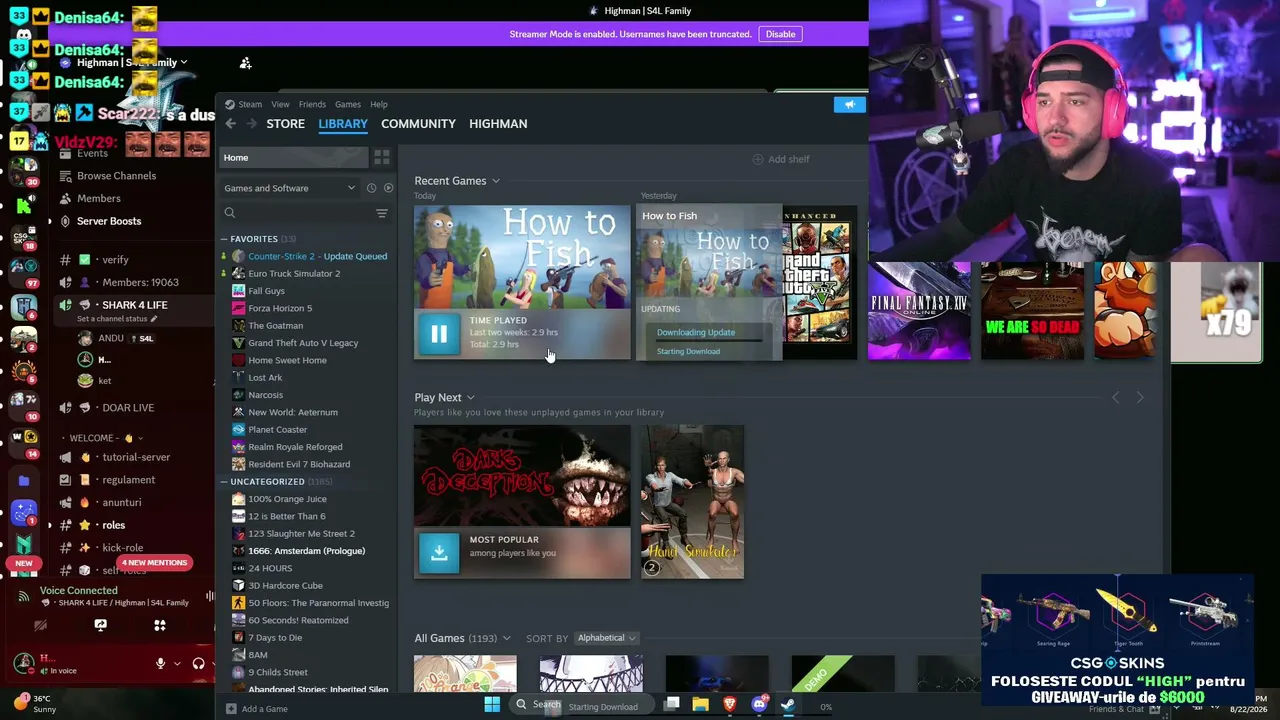
Task: Show recent activity clock filter in library
Action: 371,188
